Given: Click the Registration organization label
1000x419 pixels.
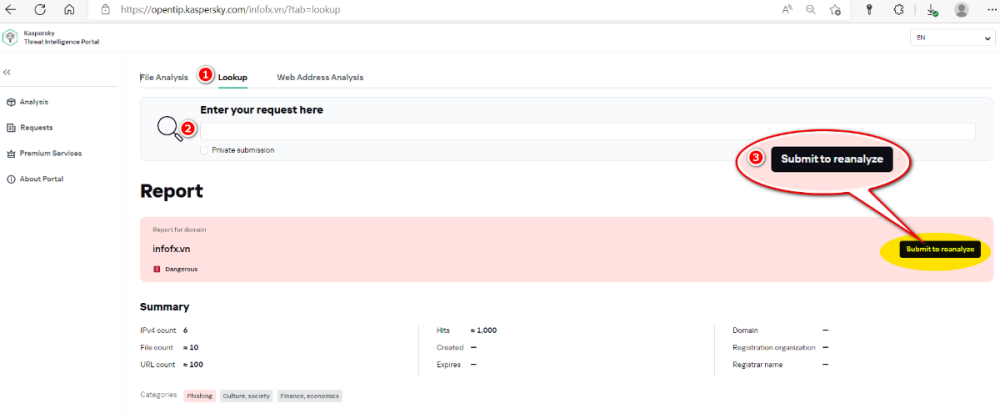Looking at the screenshot, I should (774, 348).
